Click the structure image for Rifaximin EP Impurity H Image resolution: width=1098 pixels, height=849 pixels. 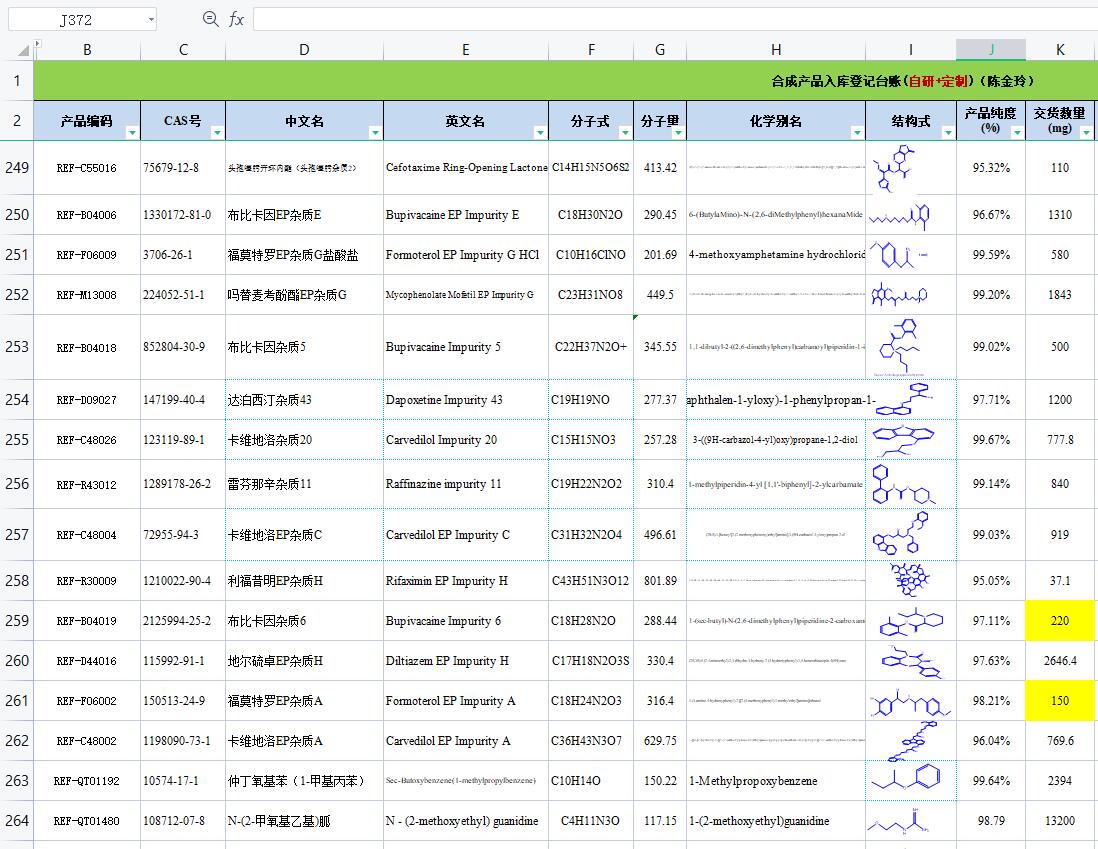(910, 580)
